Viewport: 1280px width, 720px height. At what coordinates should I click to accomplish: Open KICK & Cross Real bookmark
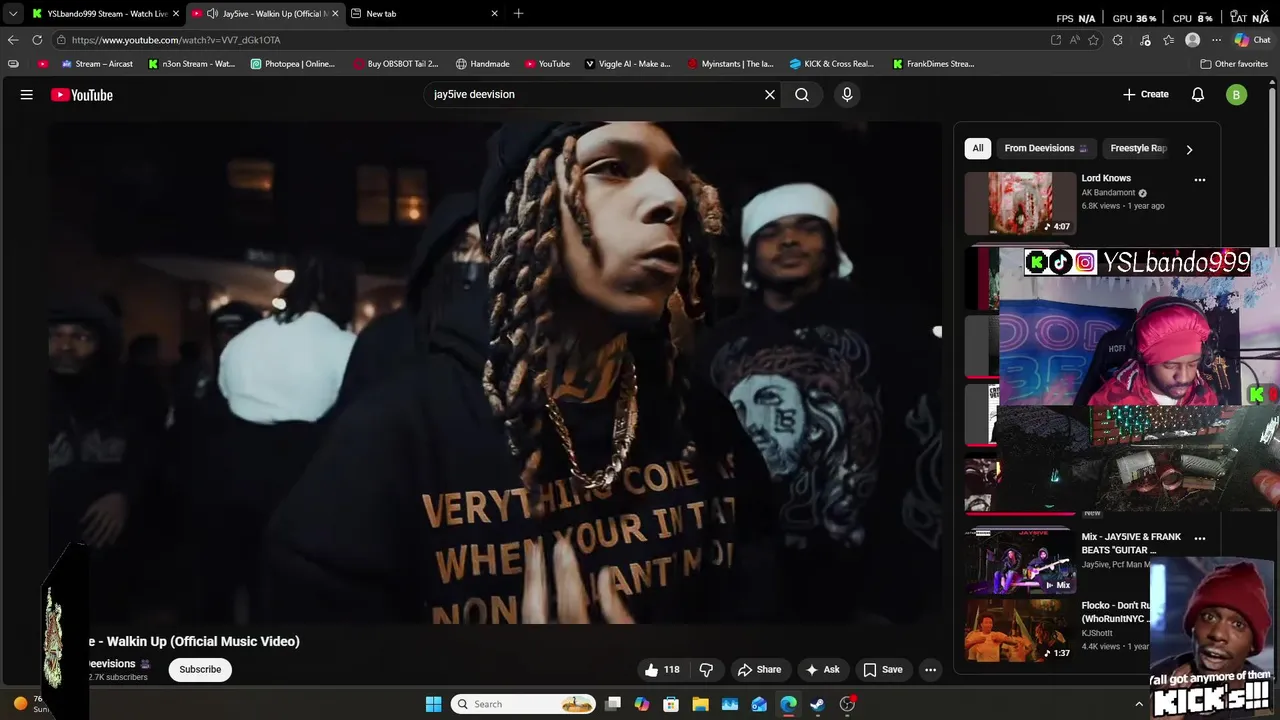(832, 64)
